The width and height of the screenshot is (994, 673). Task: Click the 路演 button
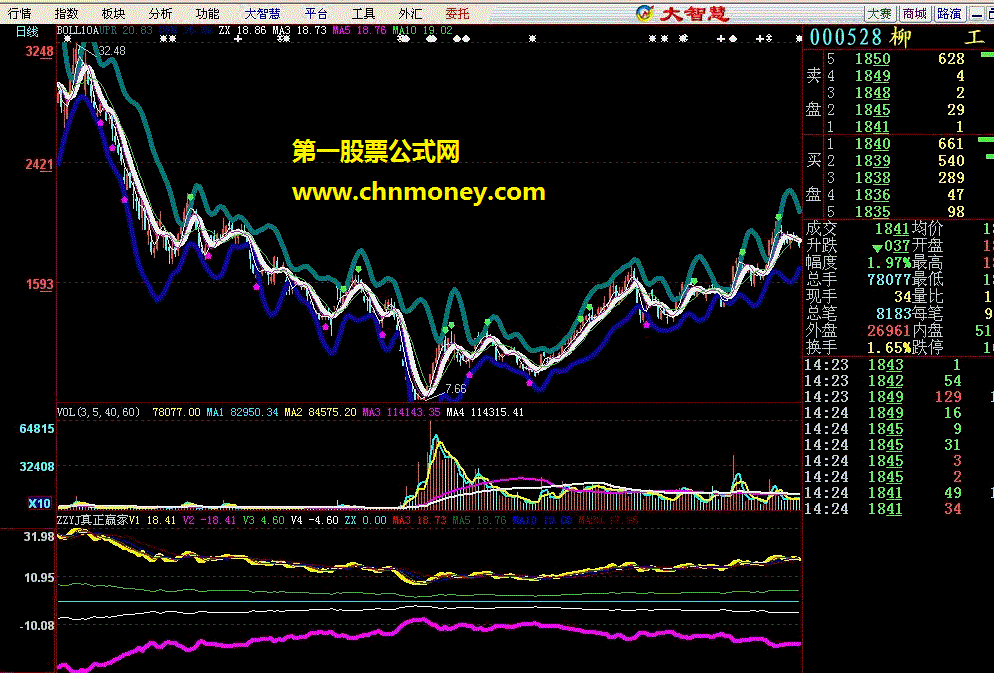coord(949,13)
